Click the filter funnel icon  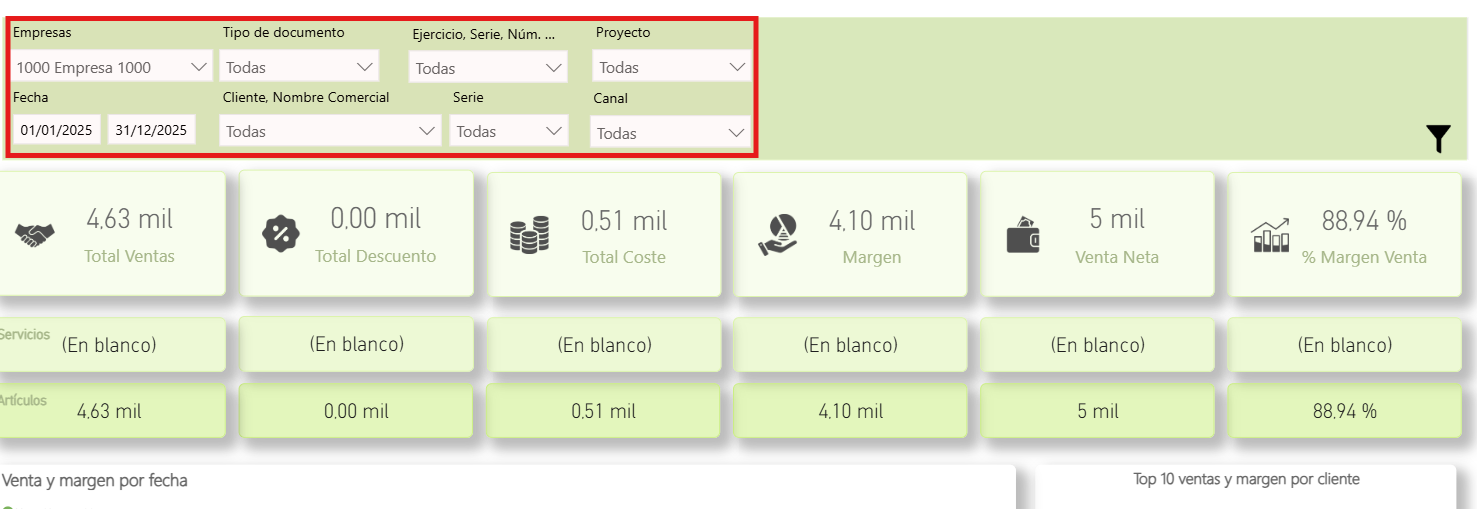tap(1438, 138)
